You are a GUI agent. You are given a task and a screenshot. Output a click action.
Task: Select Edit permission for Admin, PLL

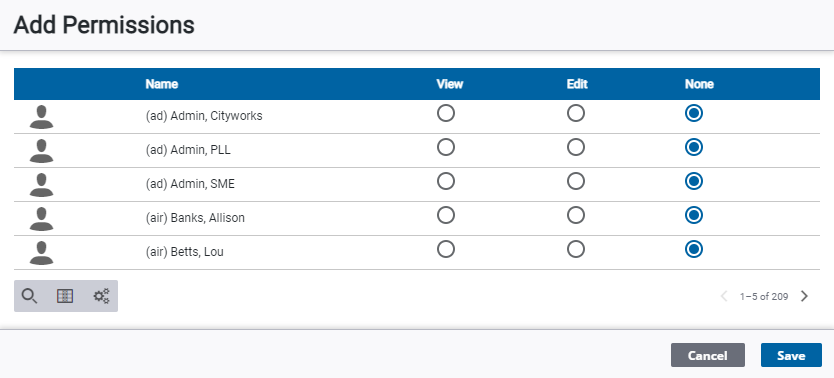click(576, 147)
